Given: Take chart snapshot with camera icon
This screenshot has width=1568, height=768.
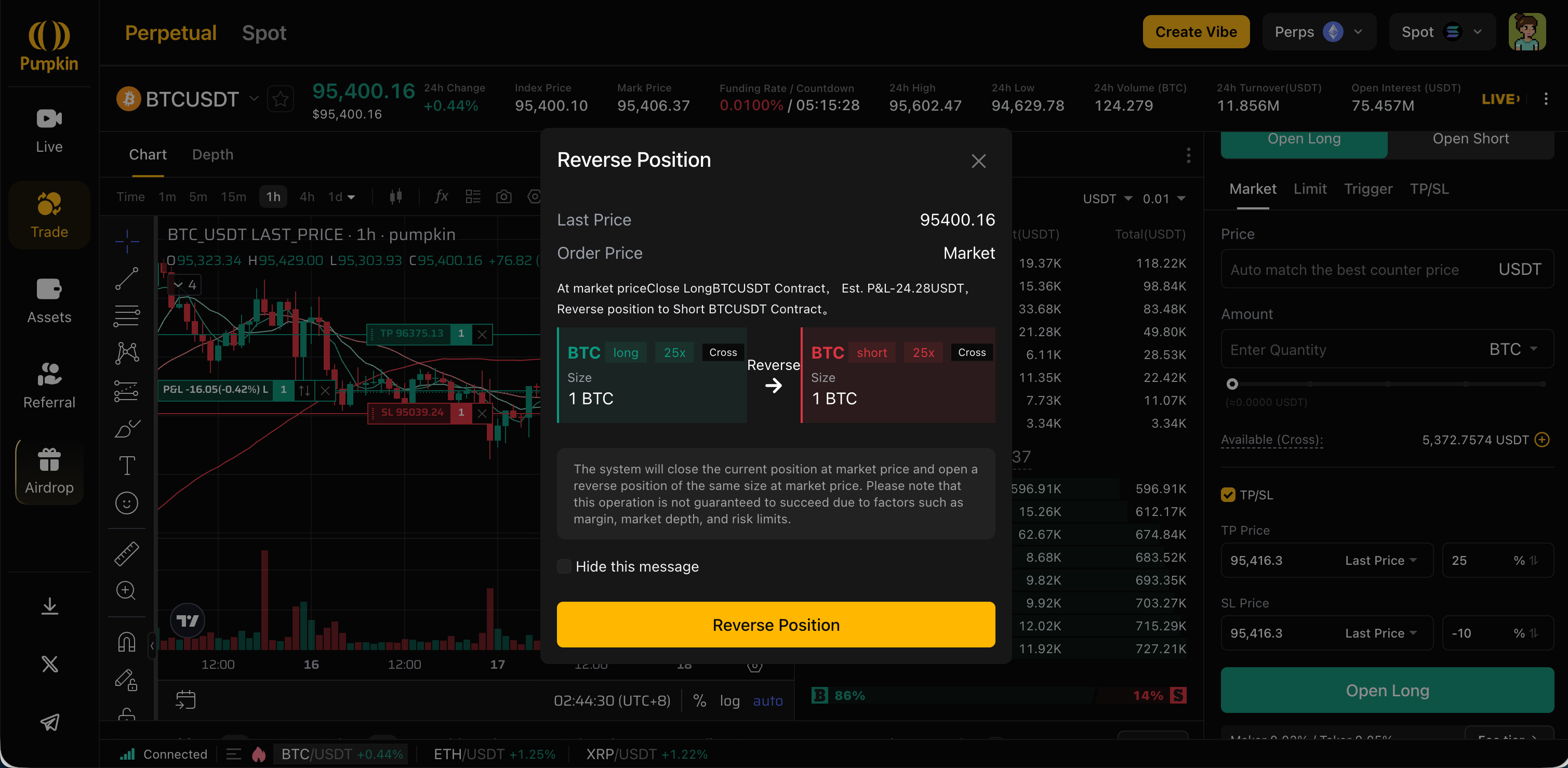Looking at the screenshot, I should pyautogui.click(x=503, y=196).
